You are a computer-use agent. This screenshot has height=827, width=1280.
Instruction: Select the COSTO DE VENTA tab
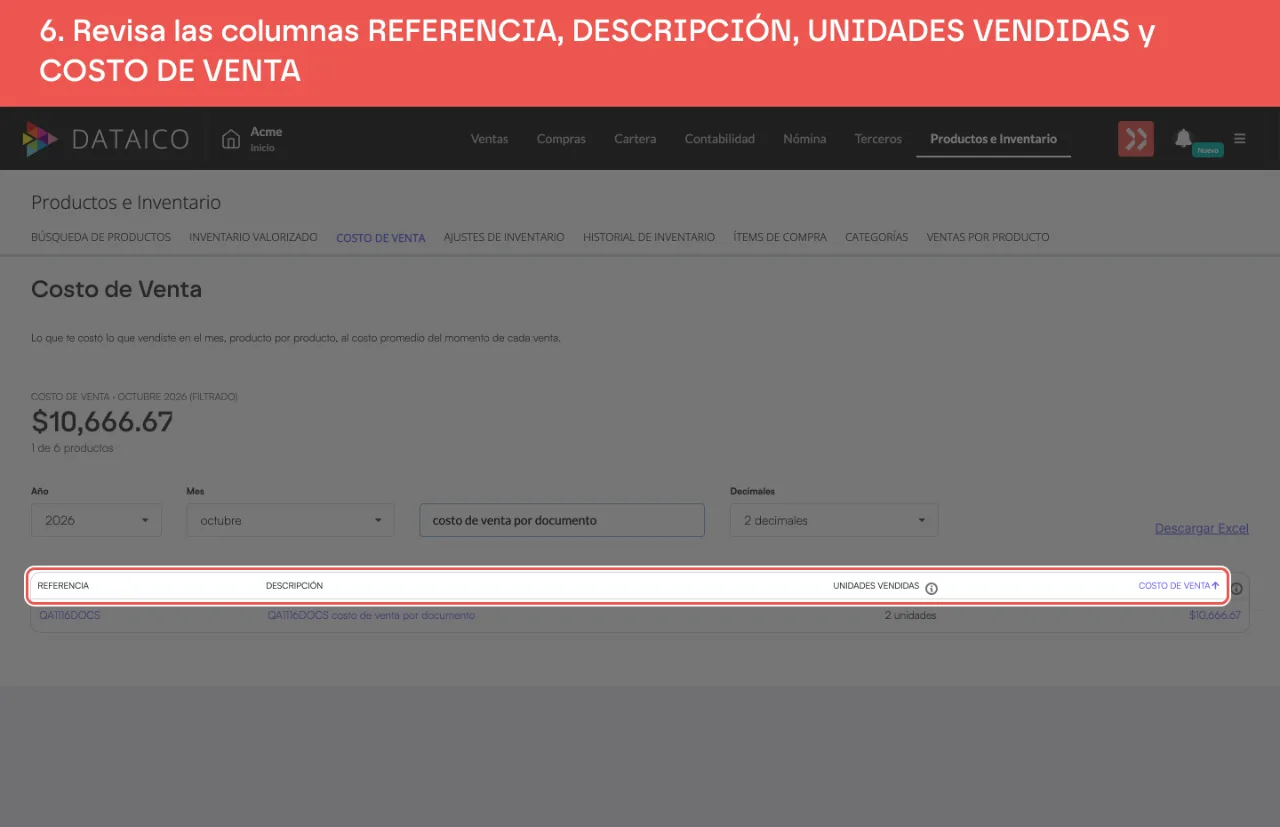tap(381, 238)
